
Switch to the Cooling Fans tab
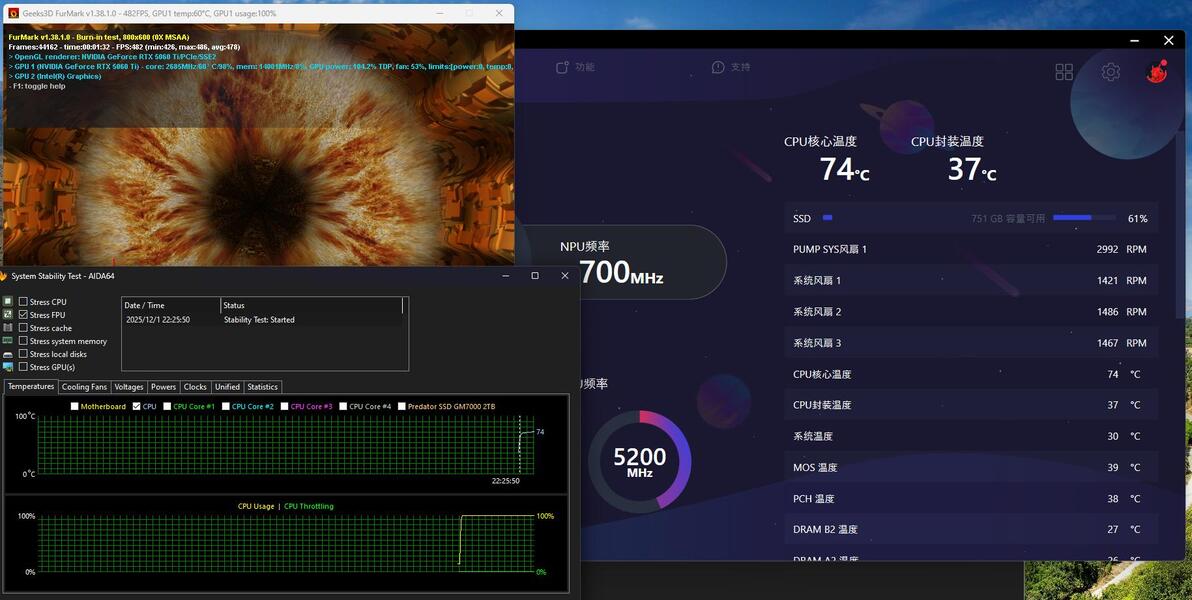pos(84,387)
